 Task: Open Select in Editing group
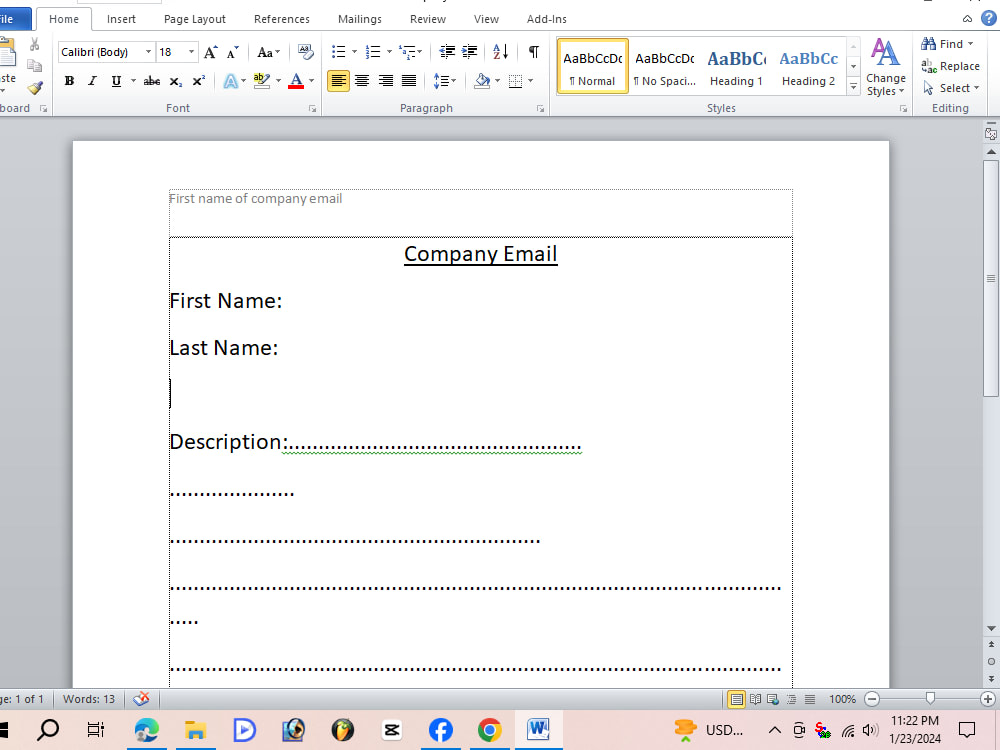click(x=950, y=88)
